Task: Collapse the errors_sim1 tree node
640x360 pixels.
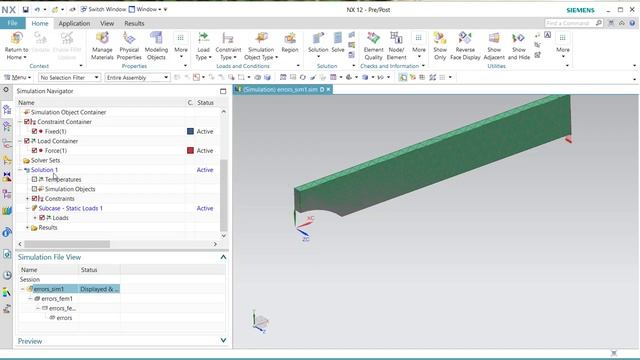Action: (x=23, y=289)
